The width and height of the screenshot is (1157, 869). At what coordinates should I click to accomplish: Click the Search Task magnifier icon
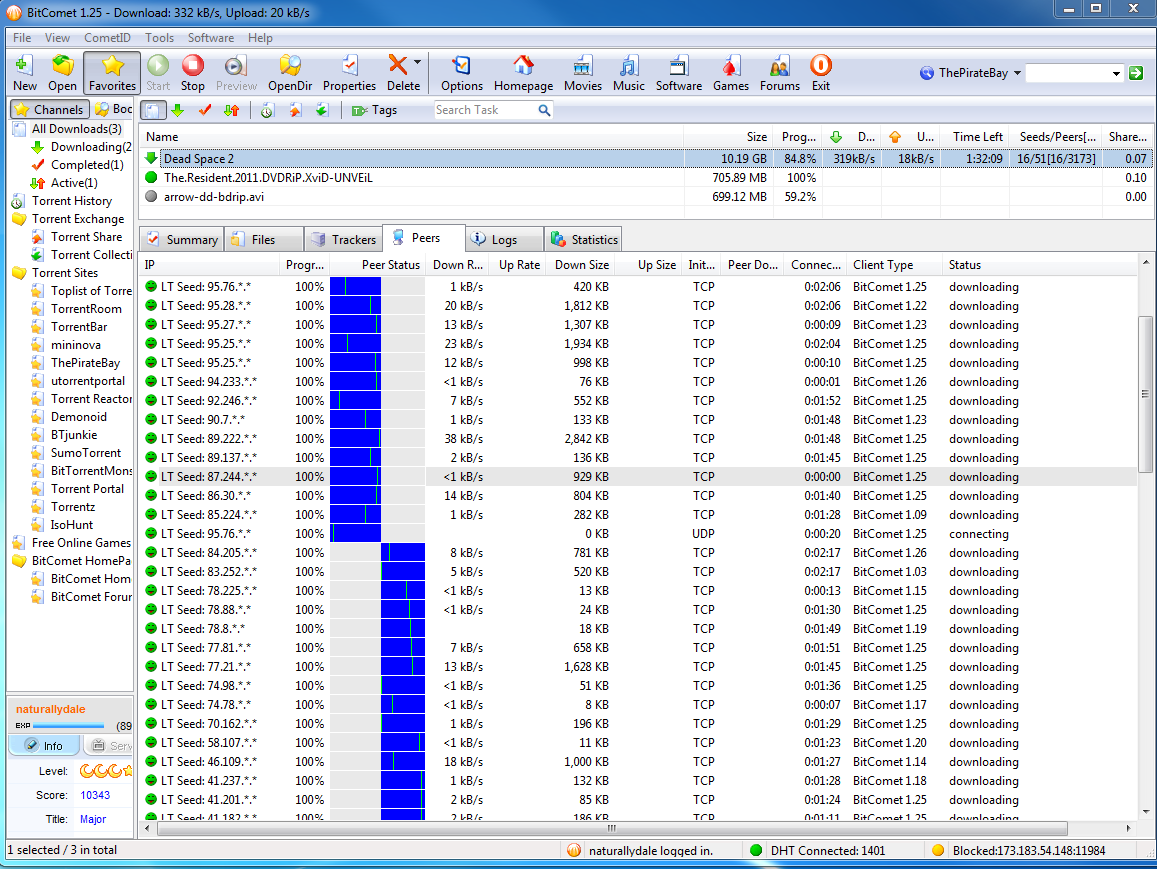pyautogui.click(x=544, y=110)
